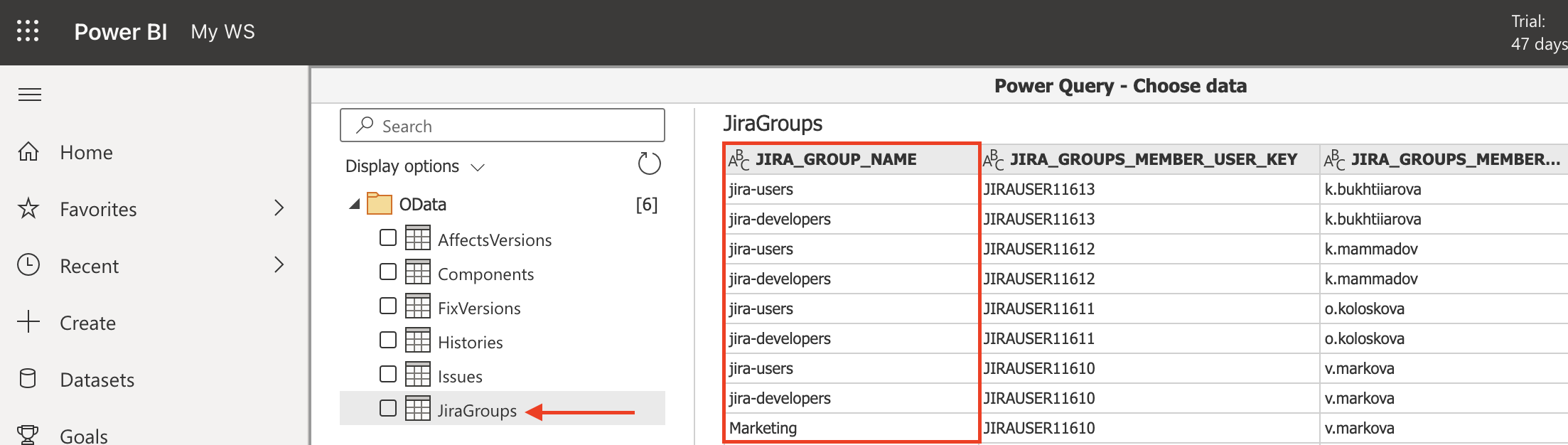This screenshot has width=1568, height=445.
Task: Expand the Favorites flyout chevron
Action: click(x=279, y=208)
